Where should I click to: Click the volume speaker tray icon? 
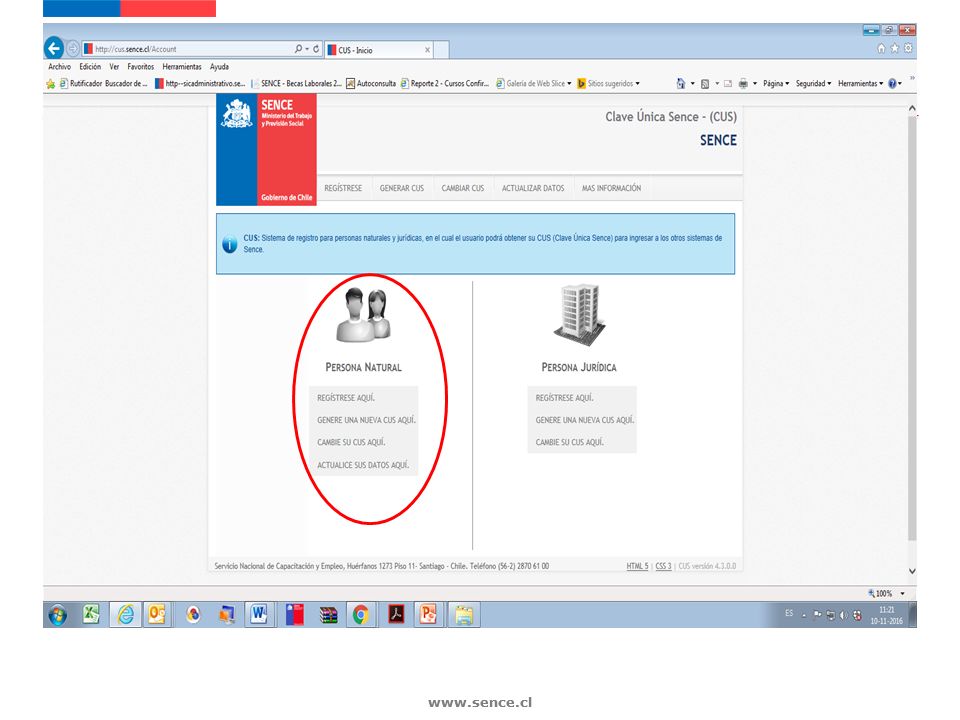tap(844, 615)
